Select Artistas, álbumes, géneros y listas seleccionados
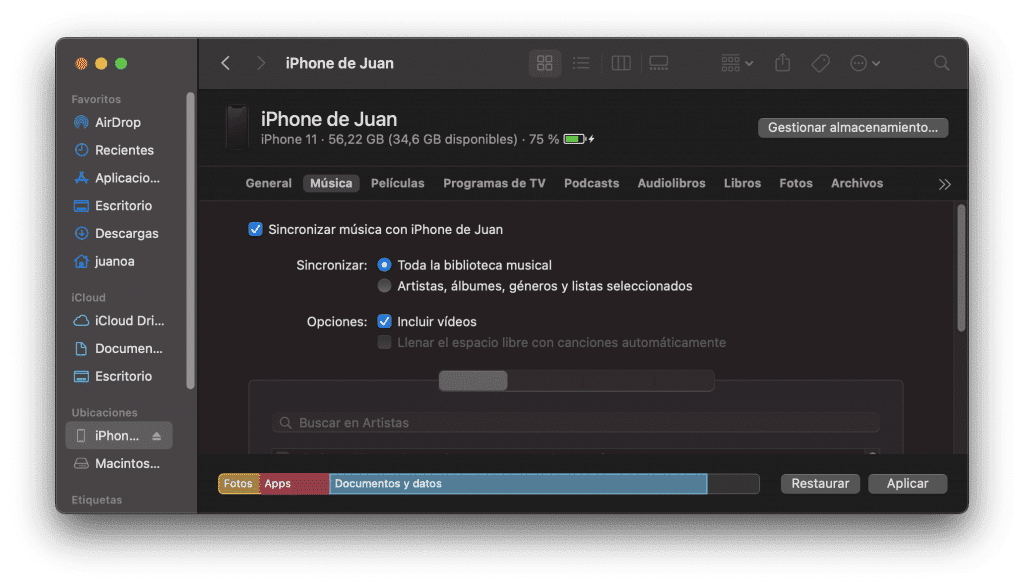1024x587 pixels. (384, 286)
